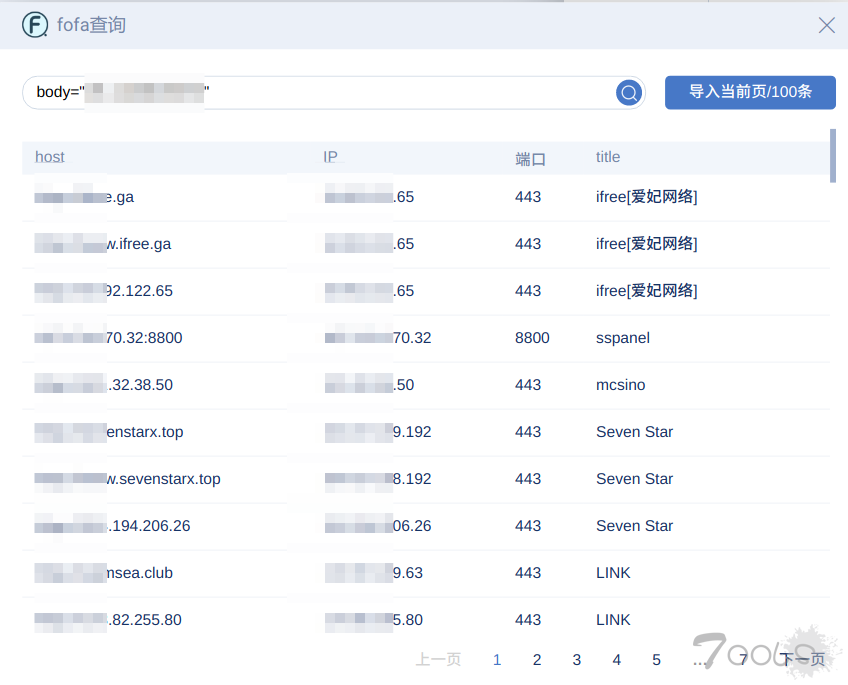Click the title column header

pyautogui.click(x=608, y=157)
